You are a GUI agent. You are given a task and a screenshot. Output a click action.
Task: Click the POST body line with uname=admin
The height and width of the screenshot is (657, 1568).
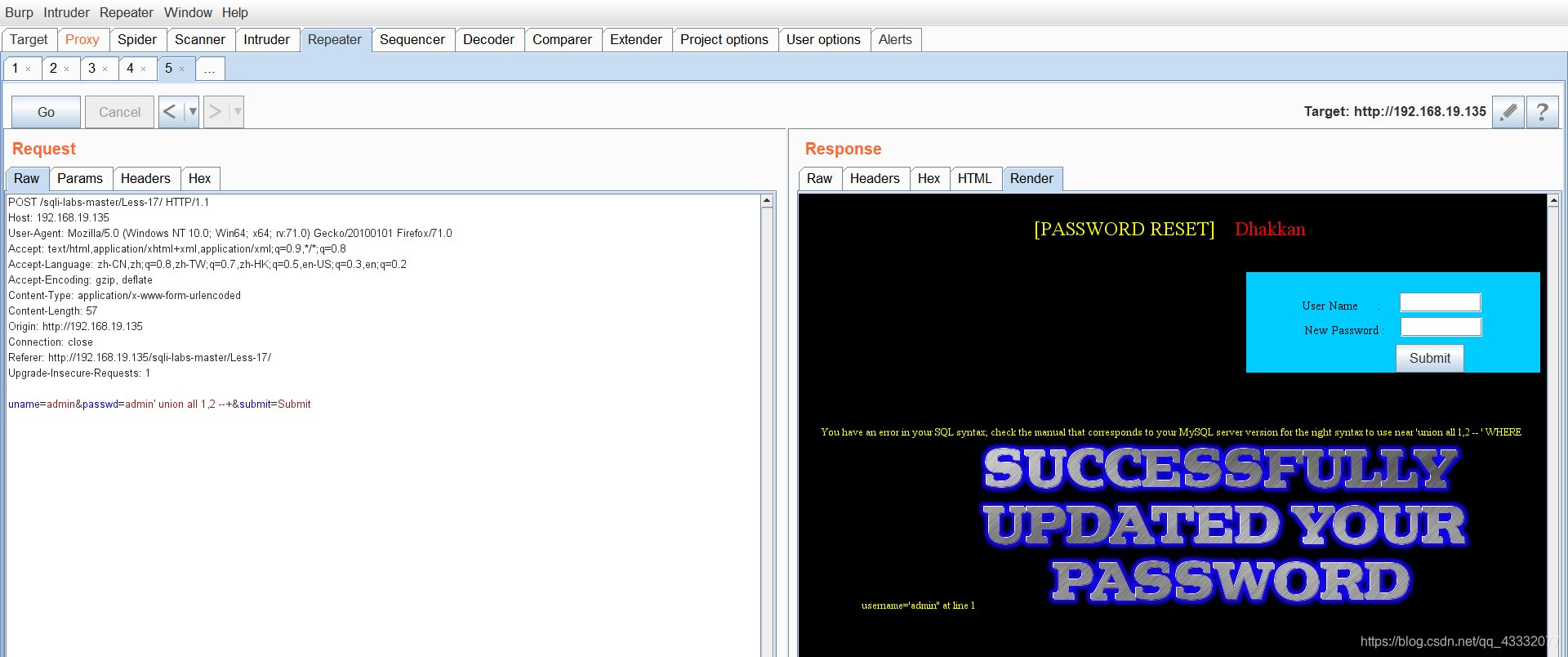(x=159, y=404)
